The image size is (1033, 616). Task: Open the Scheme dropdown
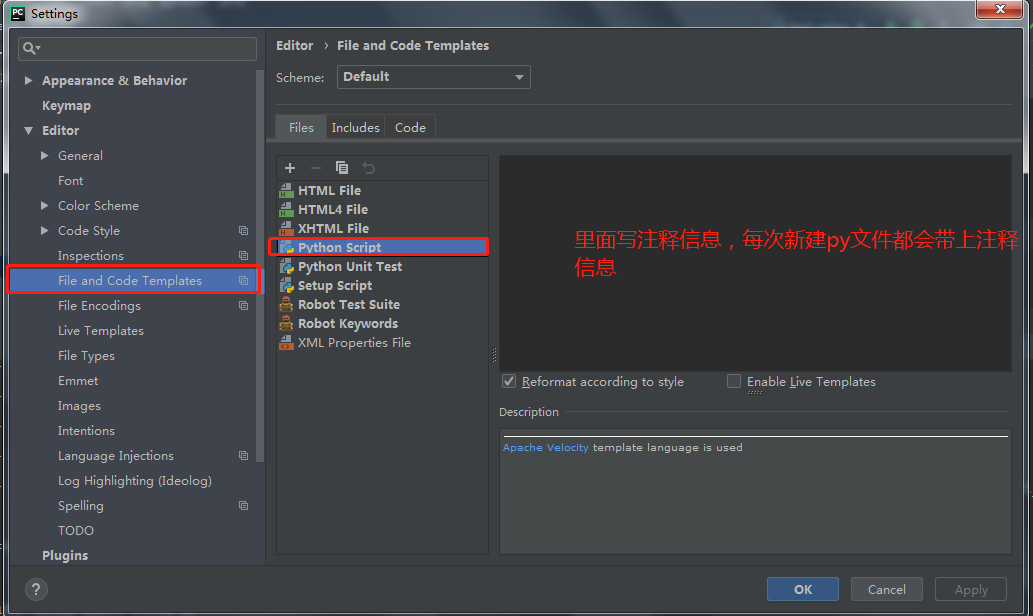[x=433, y=77]
